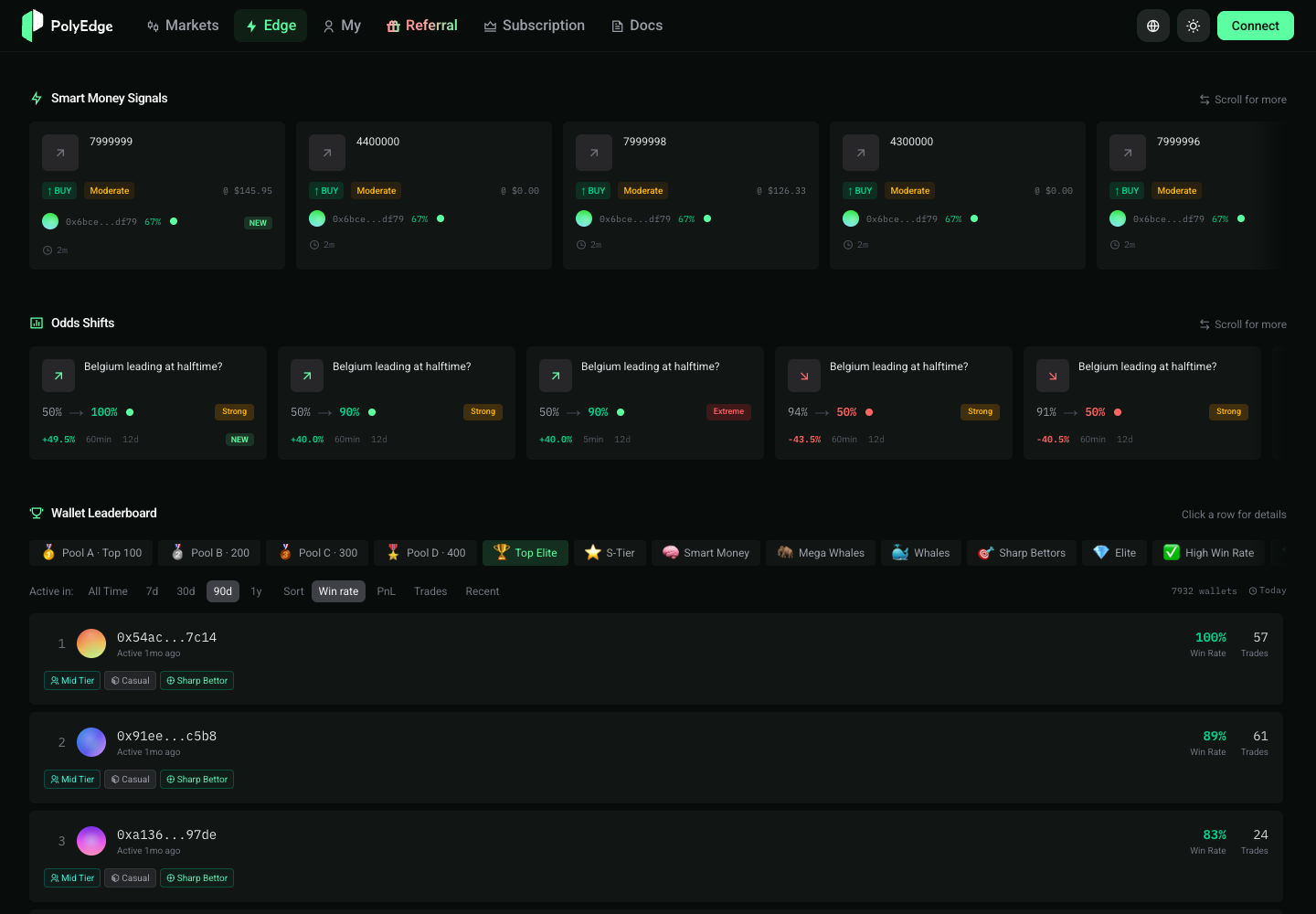This screenshot has width=1316, height=914.
Task: Open arrow icon on 7999999 signal card
Action: click(60, 153)
